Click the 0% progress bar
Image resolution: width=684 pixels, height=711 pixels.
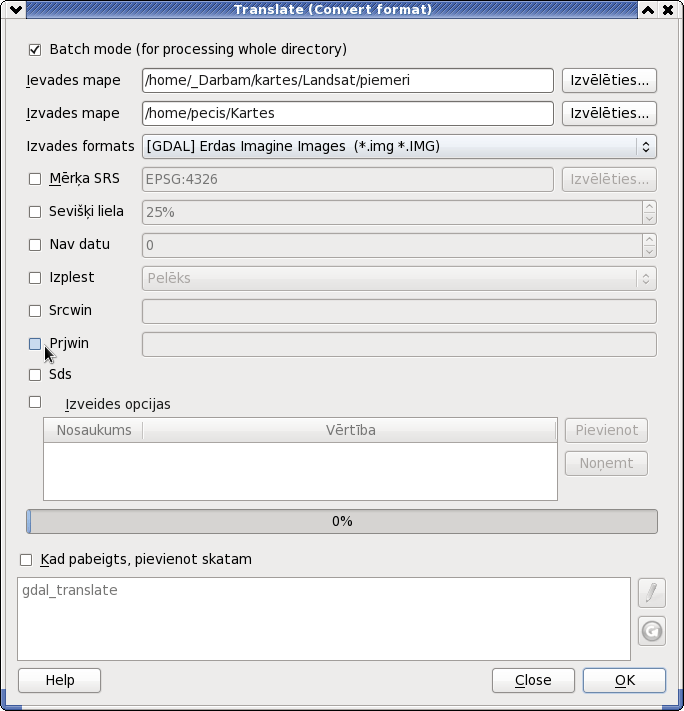342,521
